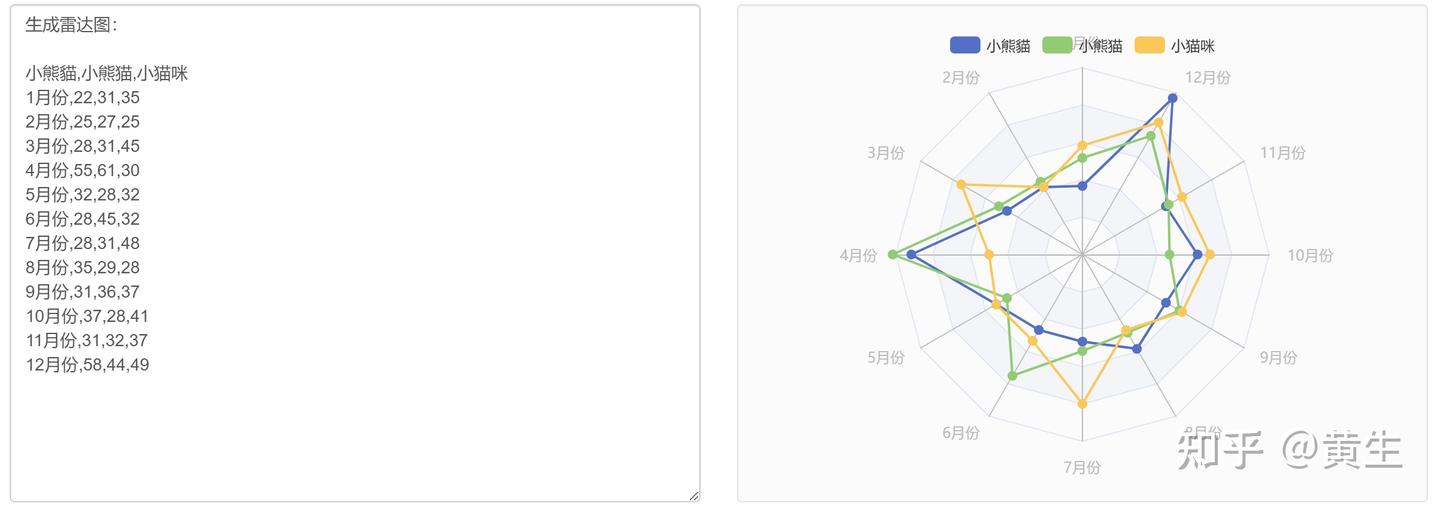Click the 10月份 axis label

tap(1309, 256)
